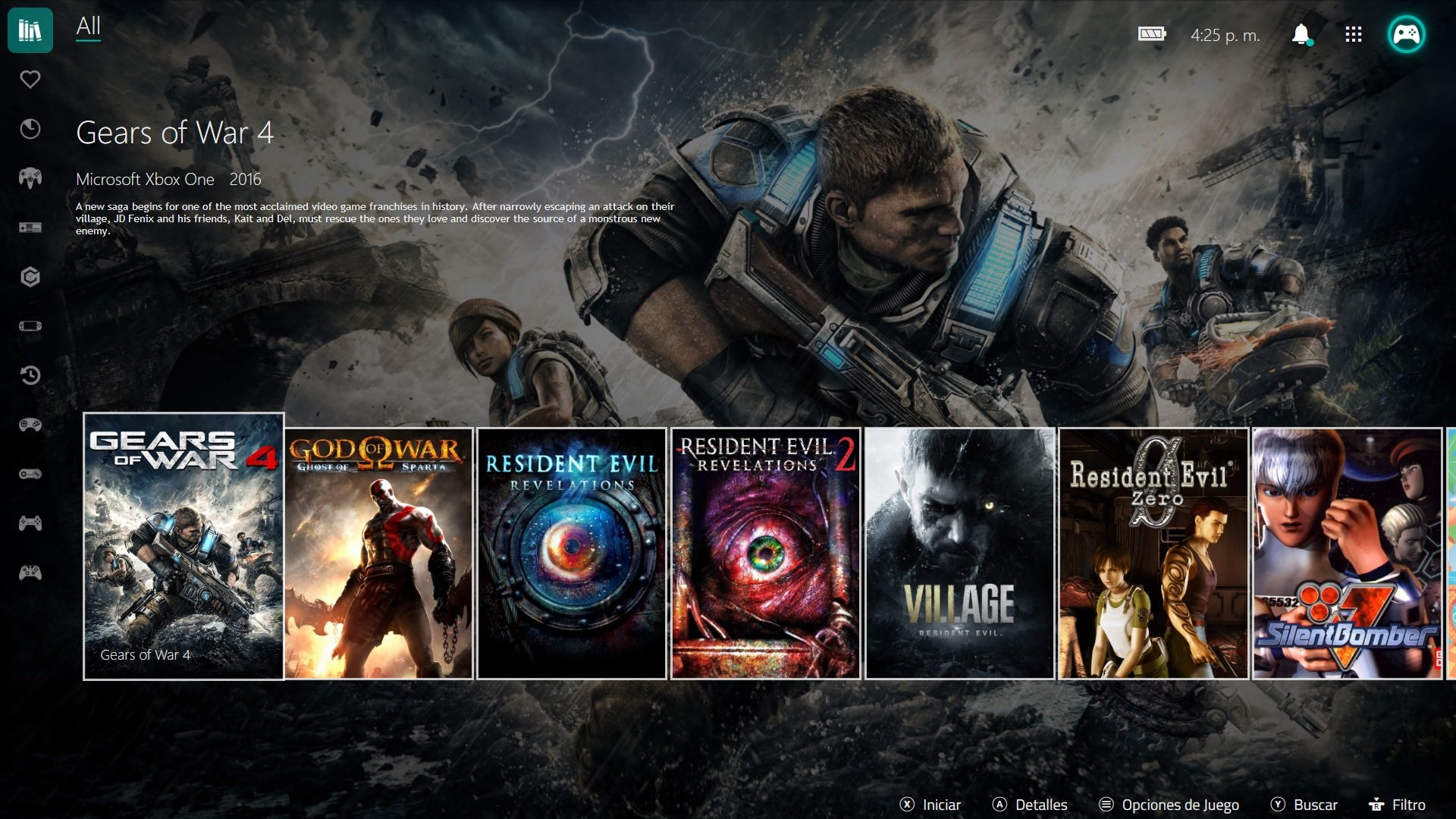Select the Silent Bomber cover
The image size is (1456, 819).
pos(1348,554)
